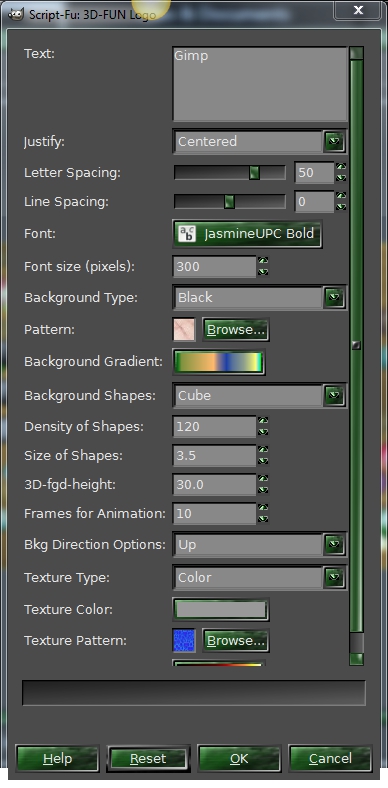Decrease Frames for Animation with down arrow
Viewport: 388px width, 788px height.
pyautogui.click(x=263, y=519)
